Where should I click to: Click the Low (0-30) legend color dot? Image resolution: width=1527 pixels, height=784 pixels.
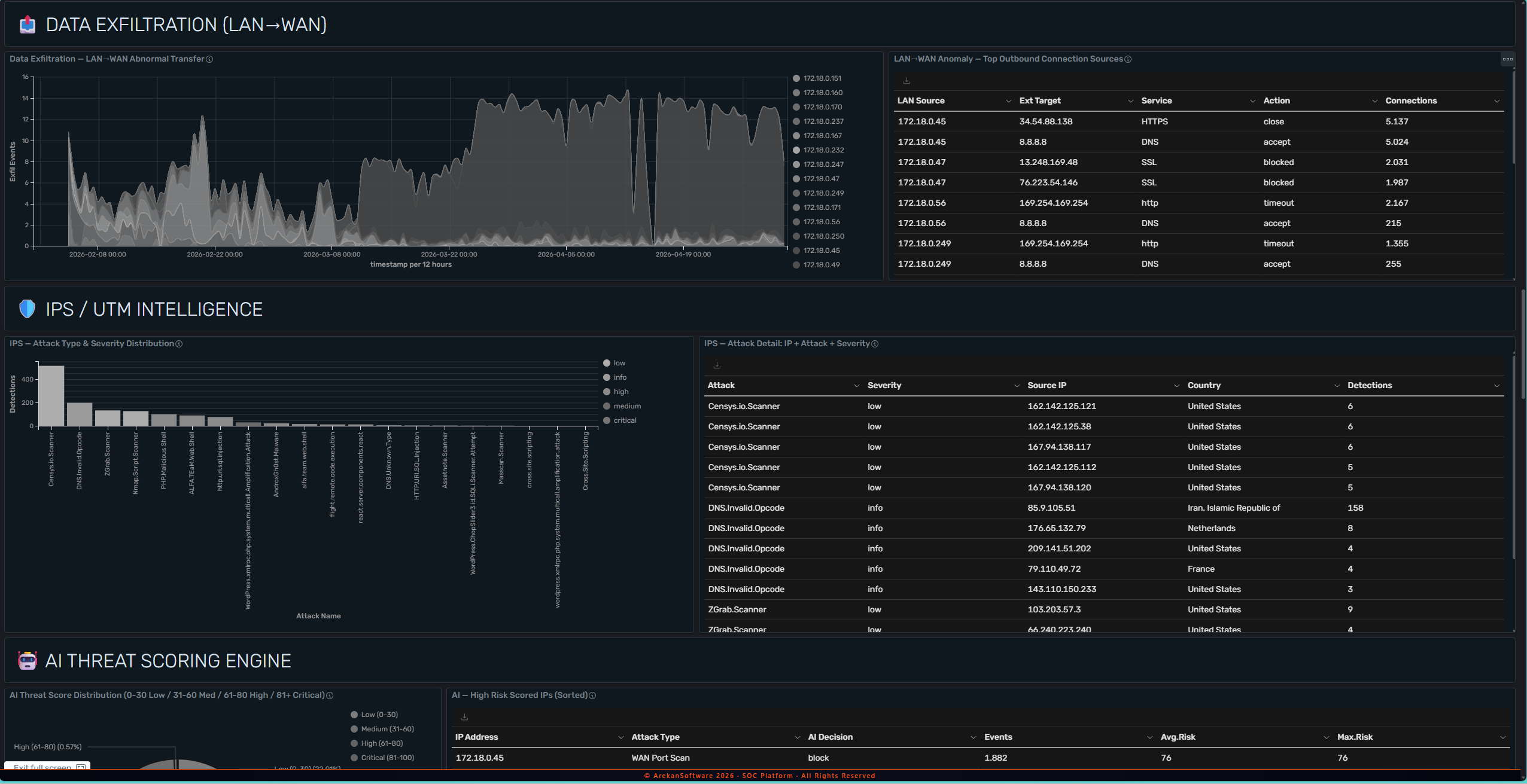pyautogui.click(x=354, y=715)
